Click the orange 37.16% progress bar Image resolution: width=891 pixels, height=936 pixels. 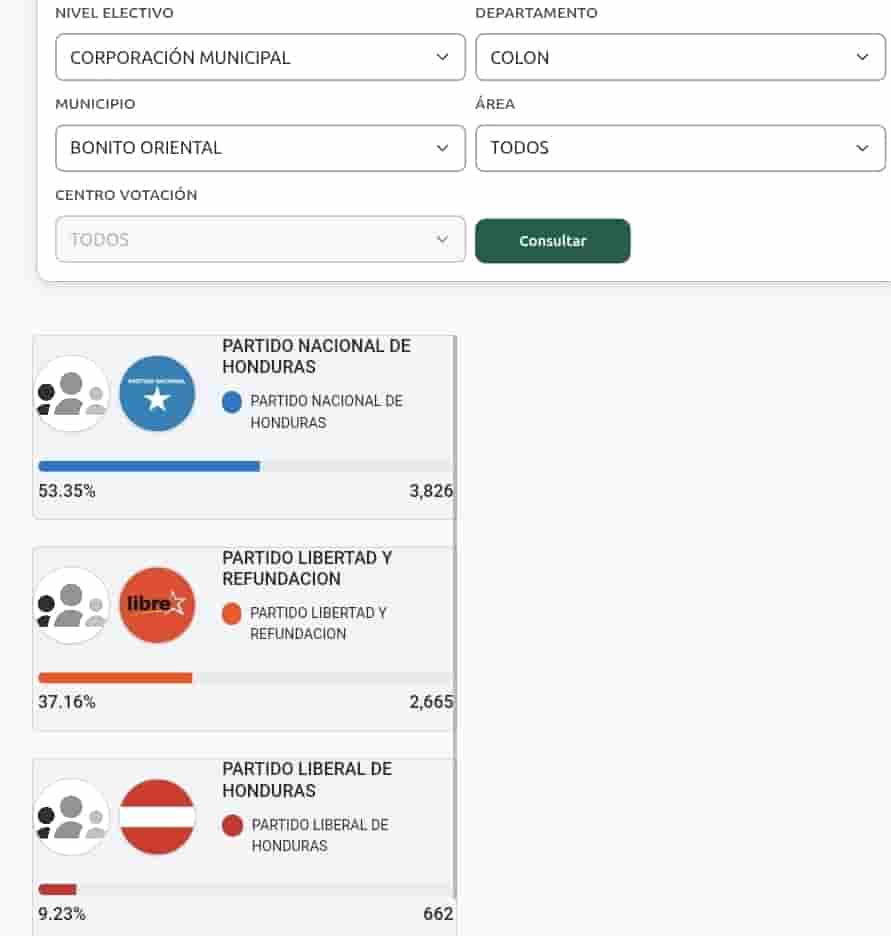click(x=115, y=678)
